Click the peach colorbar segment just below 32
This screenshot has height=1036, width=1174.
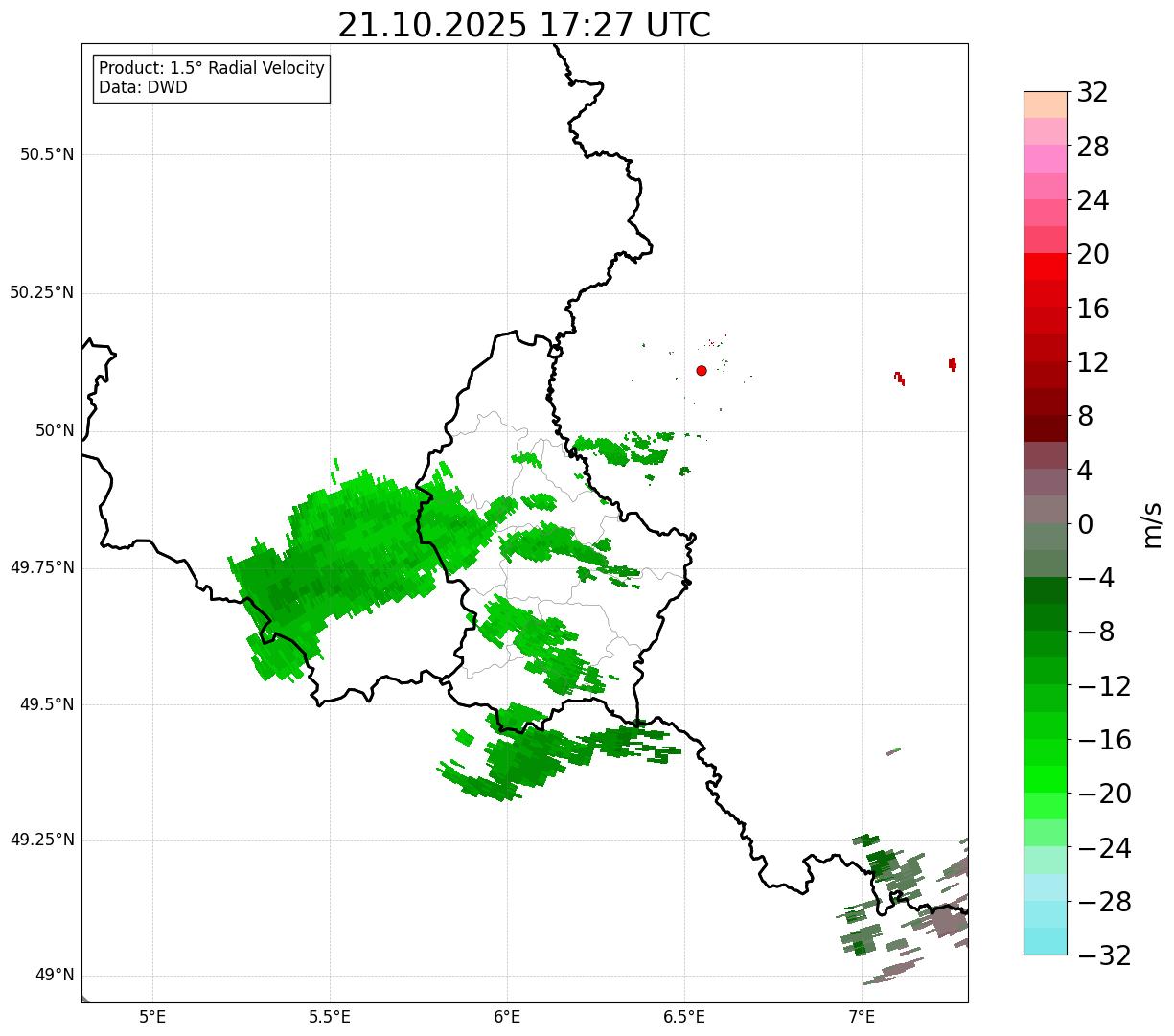[1046, 104]
